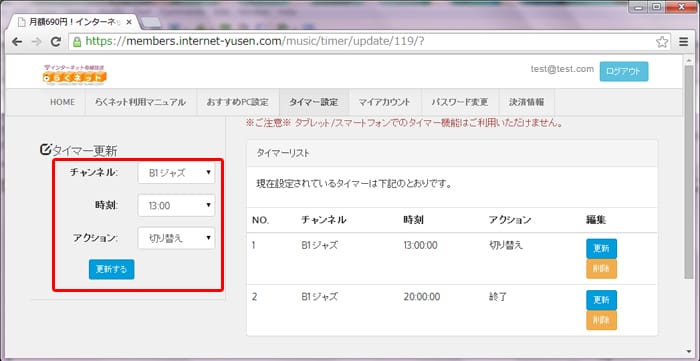Reload the page with refresh icon
700x361 pixels.
point(56,42)
